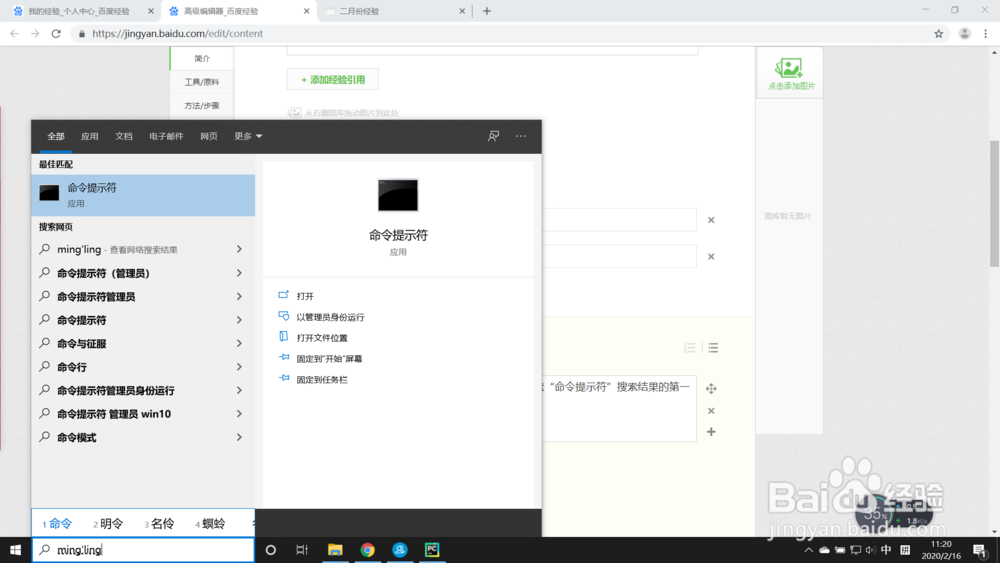Add a new step with the plus icon
1000x563 pixels.
coord(711,432)
